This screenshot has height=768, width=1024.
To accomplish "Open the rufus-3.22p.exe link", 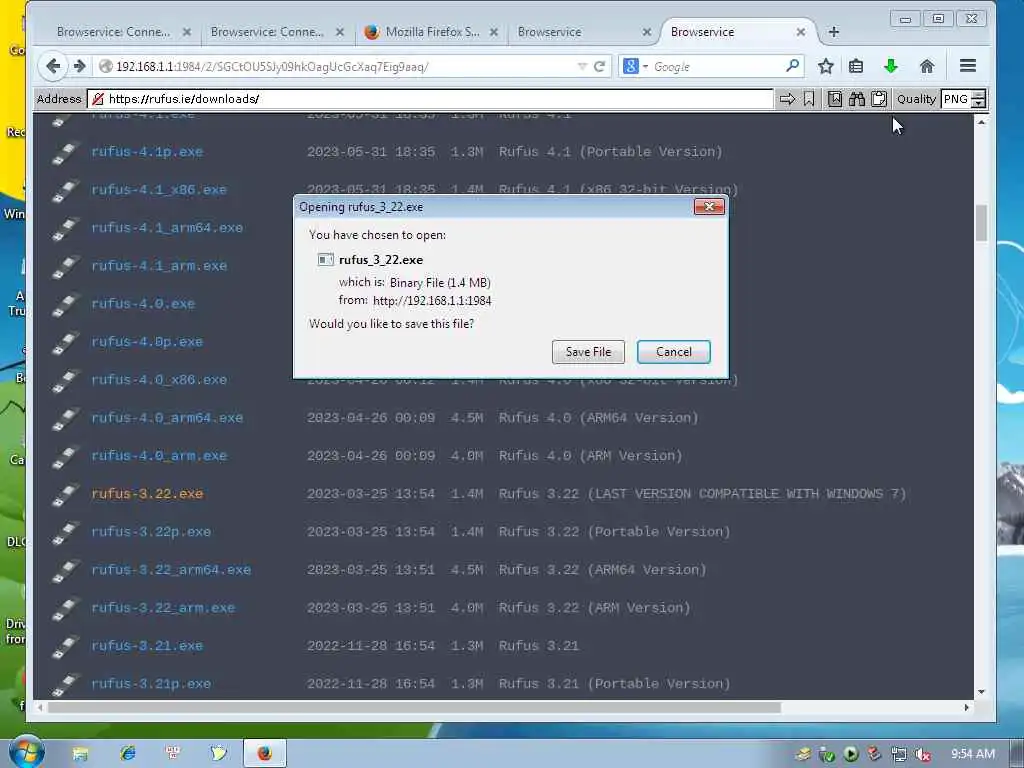I will point(151,532).
